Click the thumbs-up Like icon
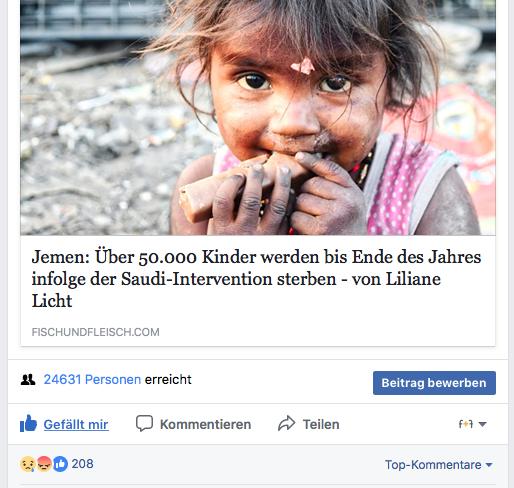Image resolution: width=514 pixels, height=488 pixels. tap(28, 424)
